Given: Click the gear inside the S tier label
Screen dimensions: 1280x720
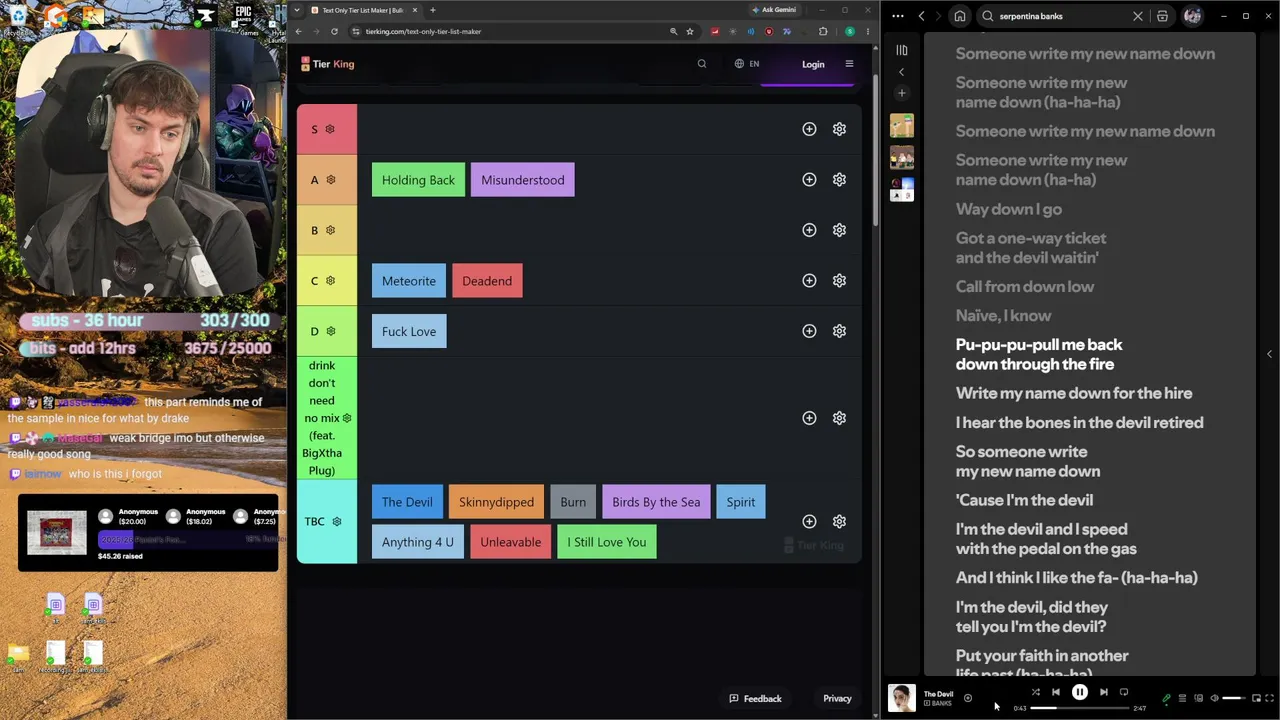Looking at the screenshot, I should pyautogui.click(x=330, y=129).
